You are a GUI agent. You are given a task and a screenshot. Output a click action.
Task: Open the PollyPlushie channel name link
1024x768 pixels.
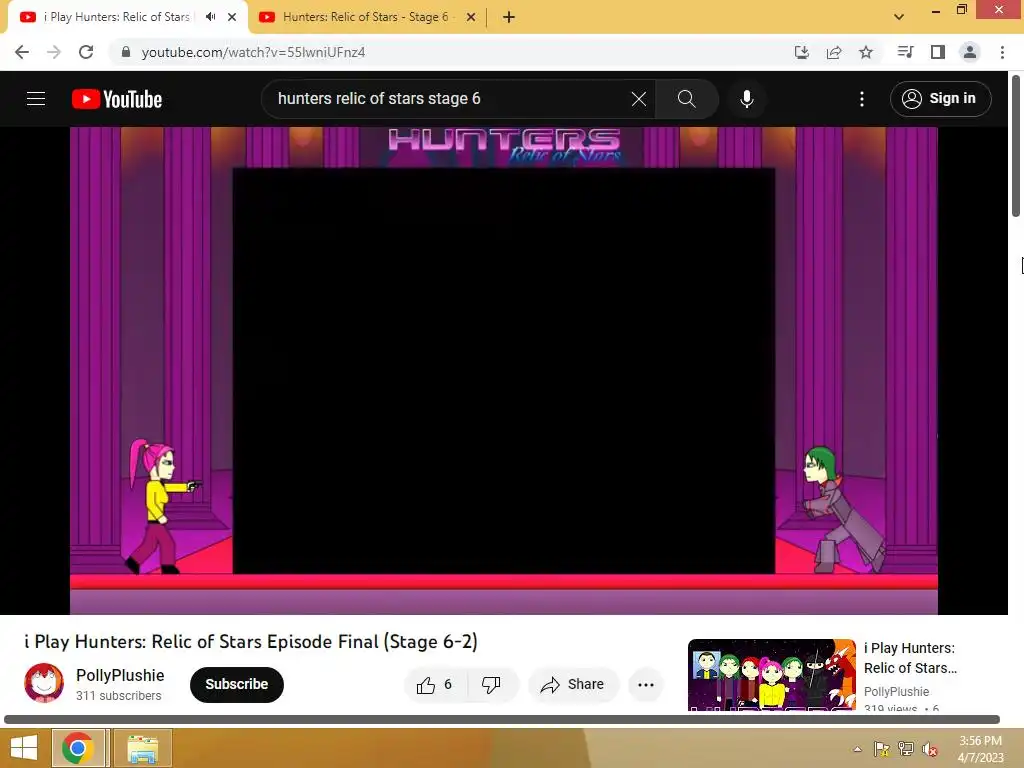(120, 675)
